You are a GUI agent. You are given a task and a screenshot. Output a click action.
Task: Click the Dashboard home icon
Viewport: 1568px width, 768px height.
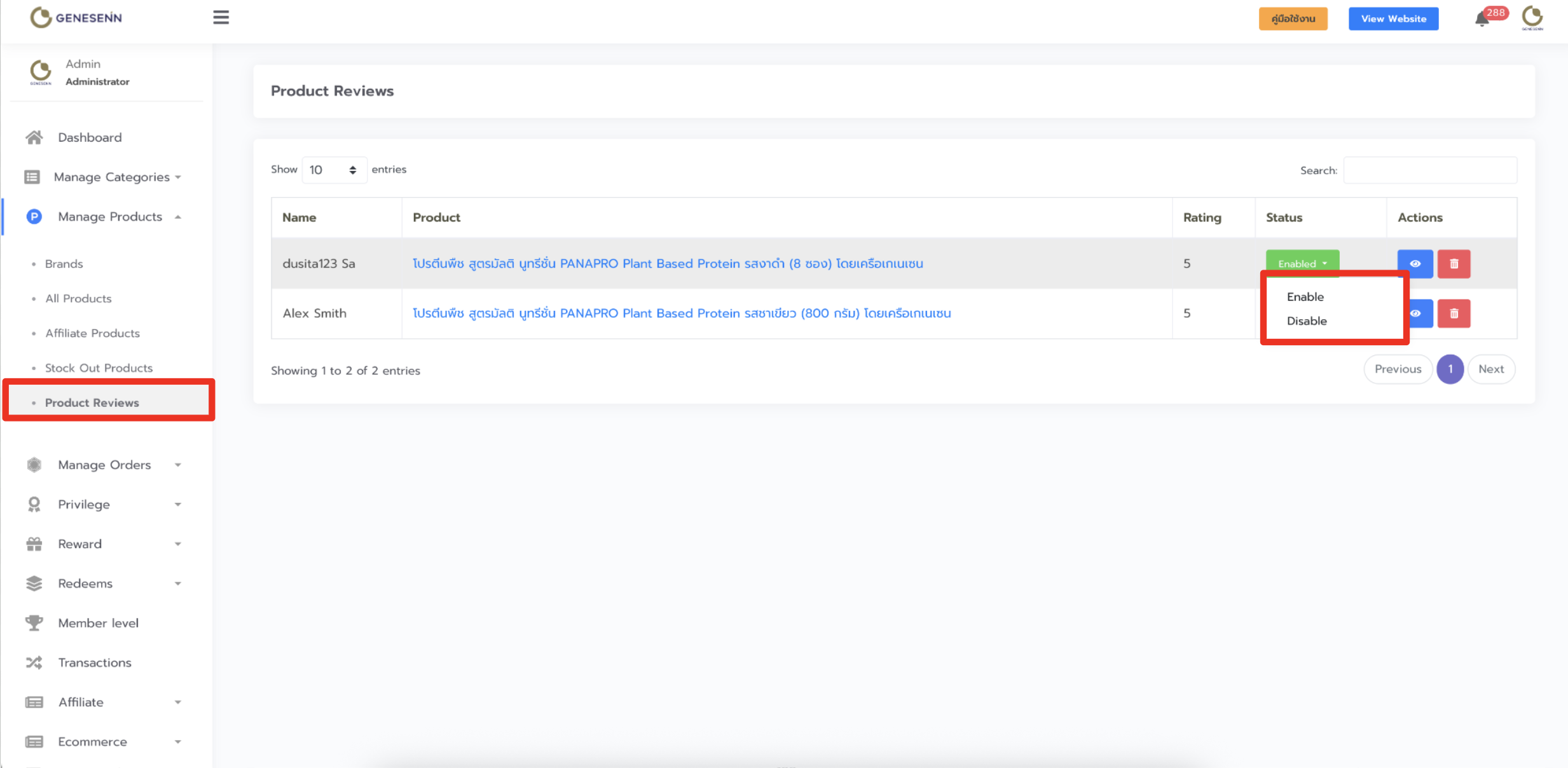(x=34, y=137)
